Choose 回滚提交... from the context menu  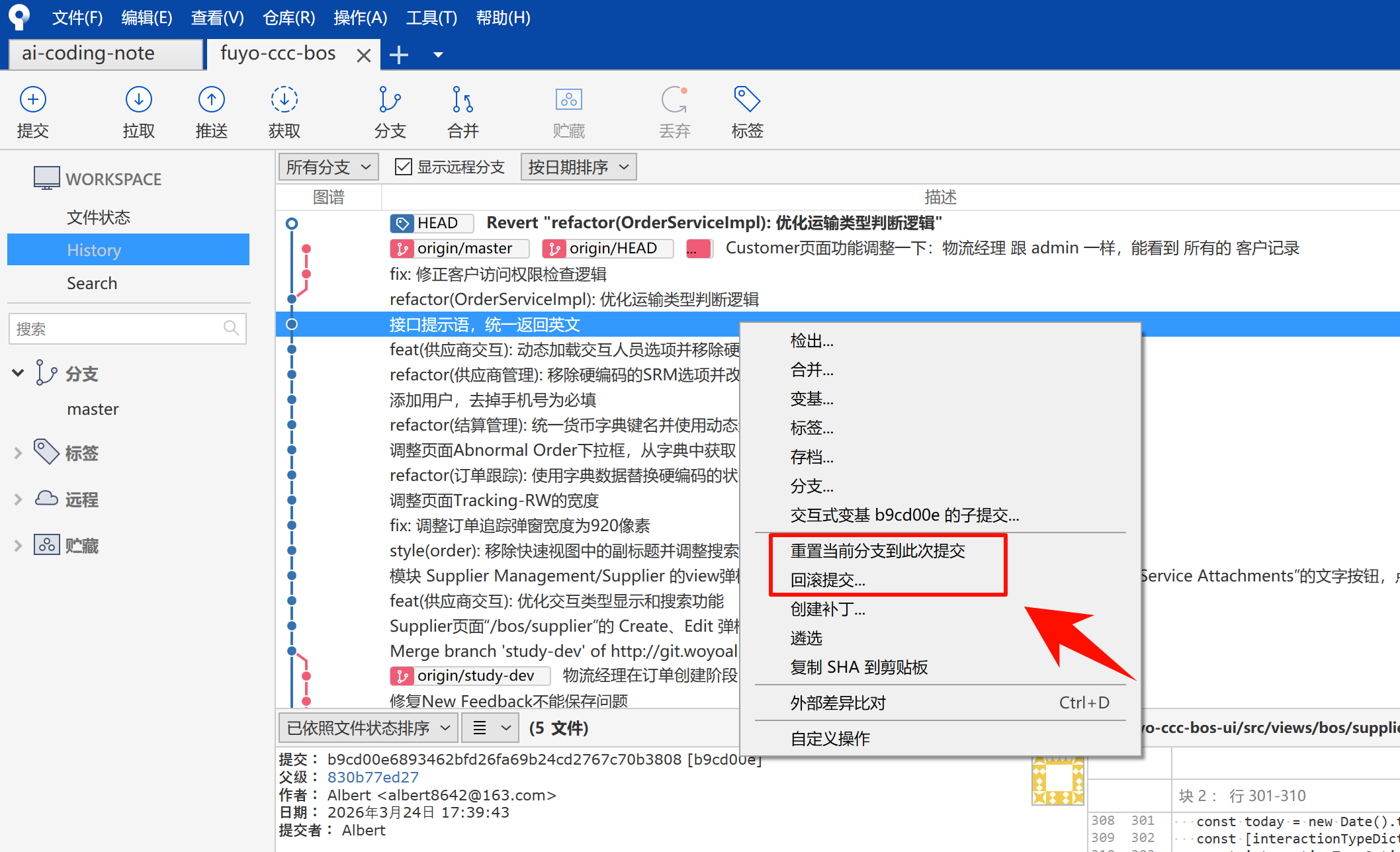click(x=827, y=580)
